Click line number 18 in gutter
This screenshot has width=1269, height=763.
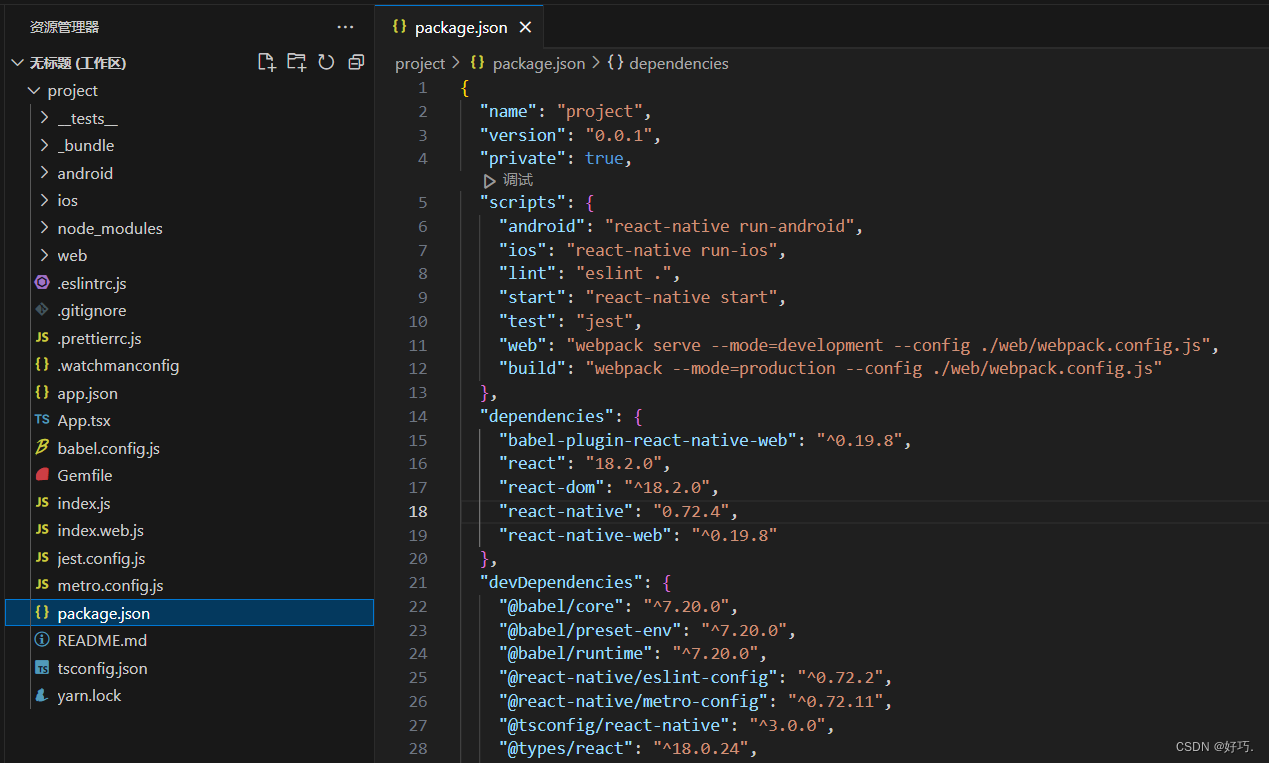coord(418,511)
